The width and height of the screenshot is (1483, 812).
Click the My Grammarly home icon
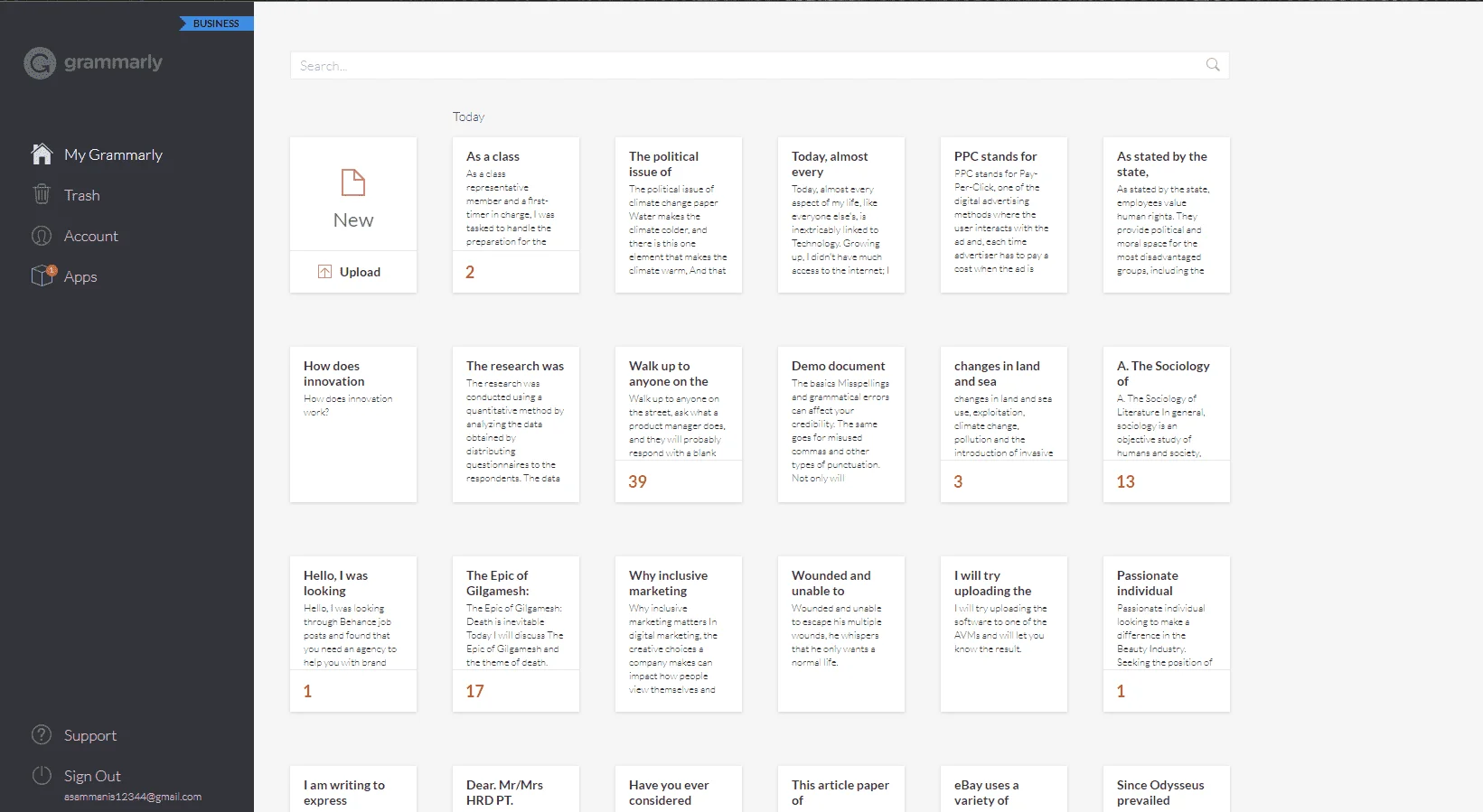coord(42,154)
